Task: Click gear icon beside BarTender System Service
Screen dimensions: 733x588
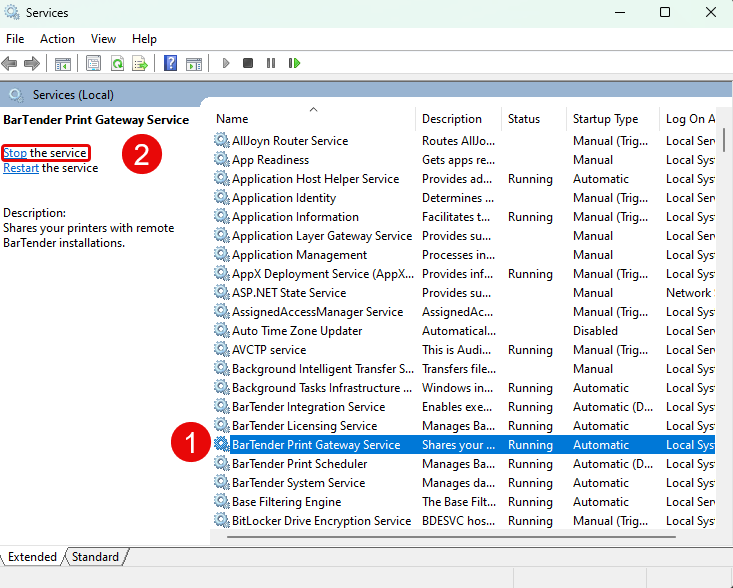Action: [x=222, y=482]
